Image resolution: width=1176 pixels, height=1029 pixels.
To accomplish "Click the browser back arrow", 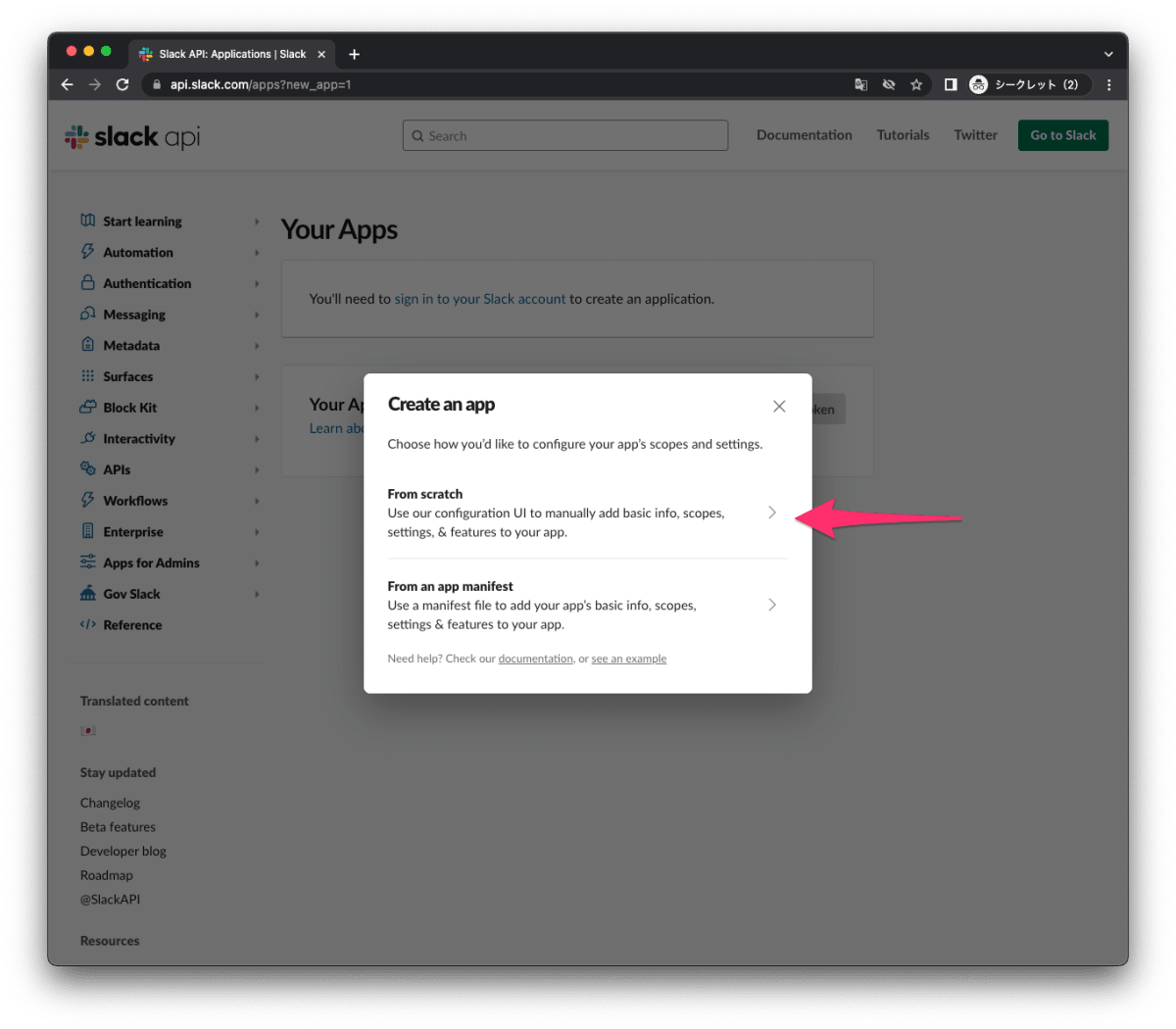I will pos(67,84).
